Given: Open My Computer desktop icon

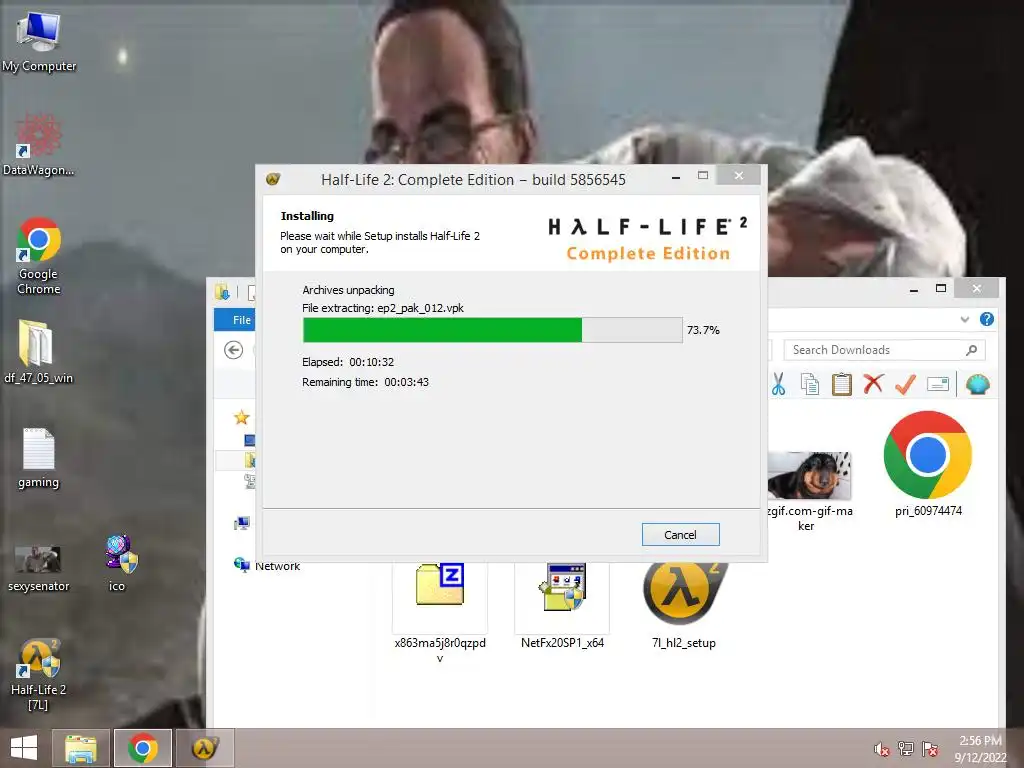Looking at the screenshot, I should (39, 41).
